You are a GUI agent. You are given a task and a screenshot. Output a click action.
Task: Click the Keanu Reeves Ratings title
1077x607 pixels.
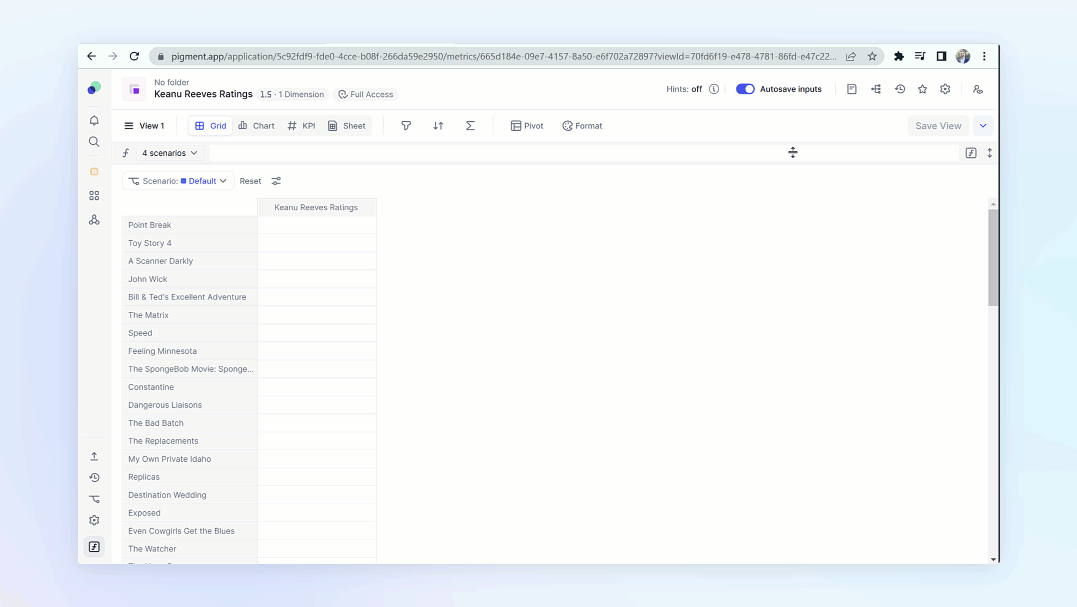[x=203, y=94]
